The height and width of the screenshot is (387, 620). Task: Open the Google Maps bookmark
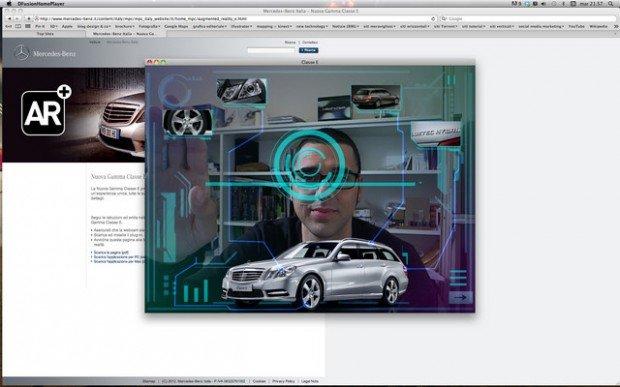176,26
